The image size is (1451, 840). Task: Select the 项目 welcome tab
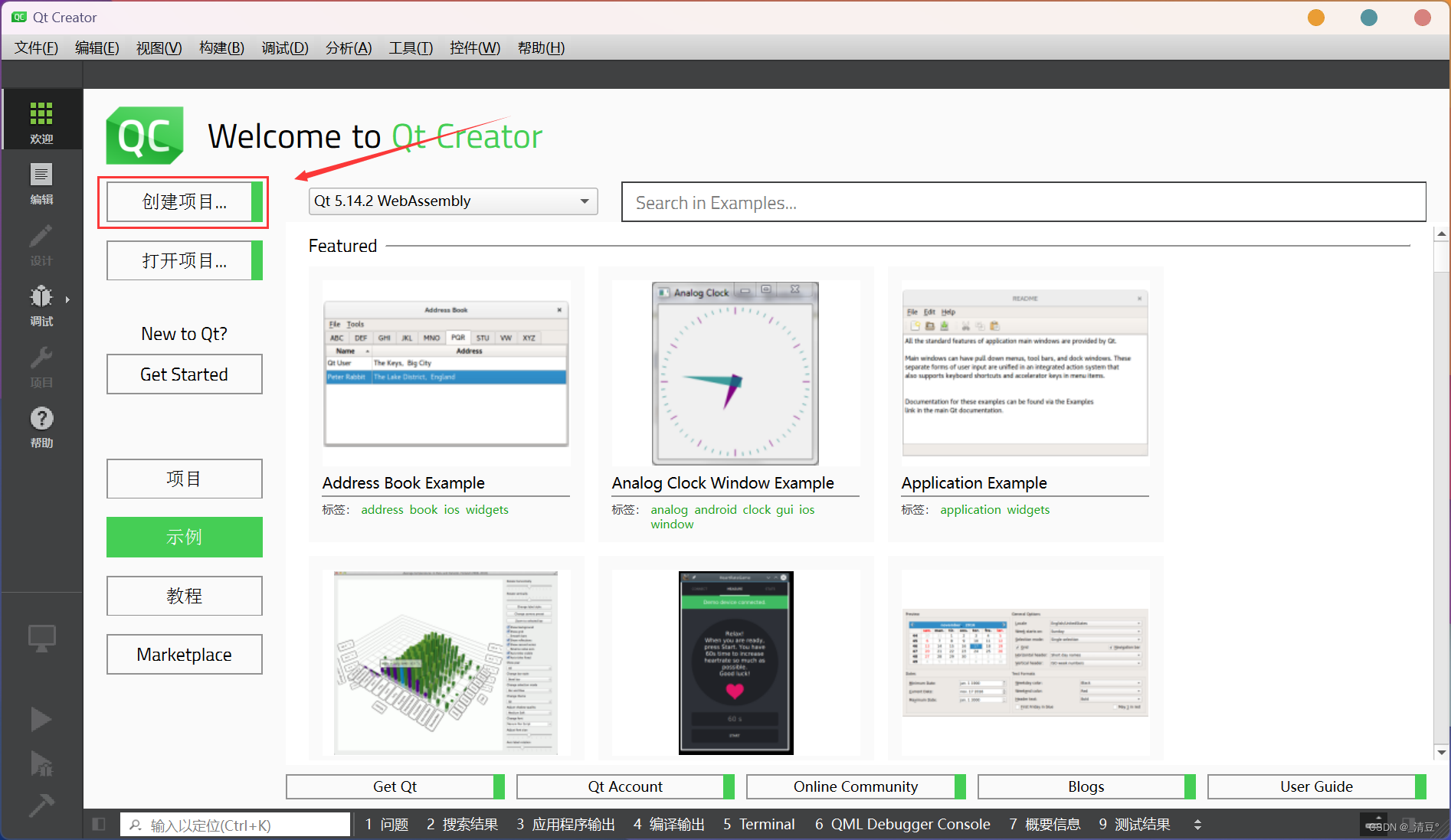pos(185,479)
